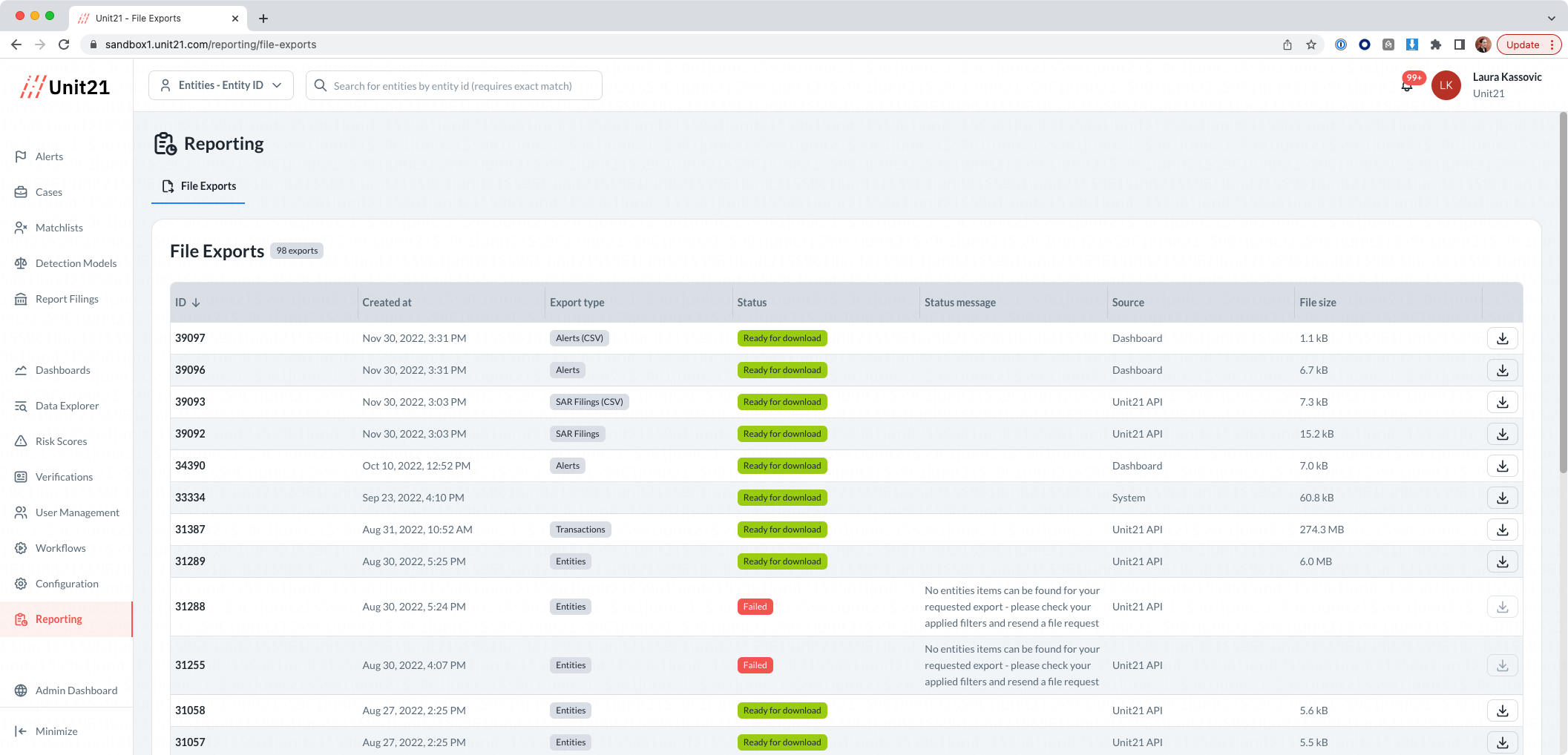Open Matchlists page
The height and width of the screenshot is (755, 1568).
(59, 228)
